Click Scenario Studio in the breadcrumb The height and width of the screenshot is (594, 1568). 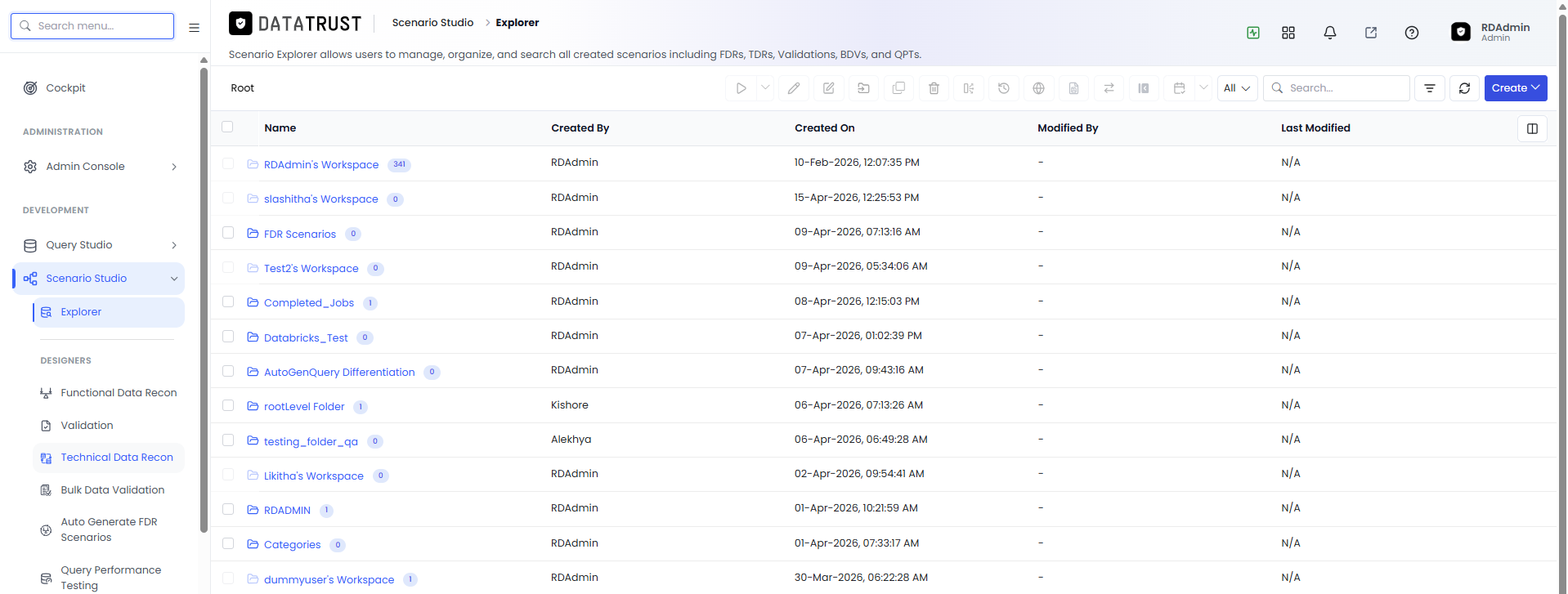(x=432, y=23)
